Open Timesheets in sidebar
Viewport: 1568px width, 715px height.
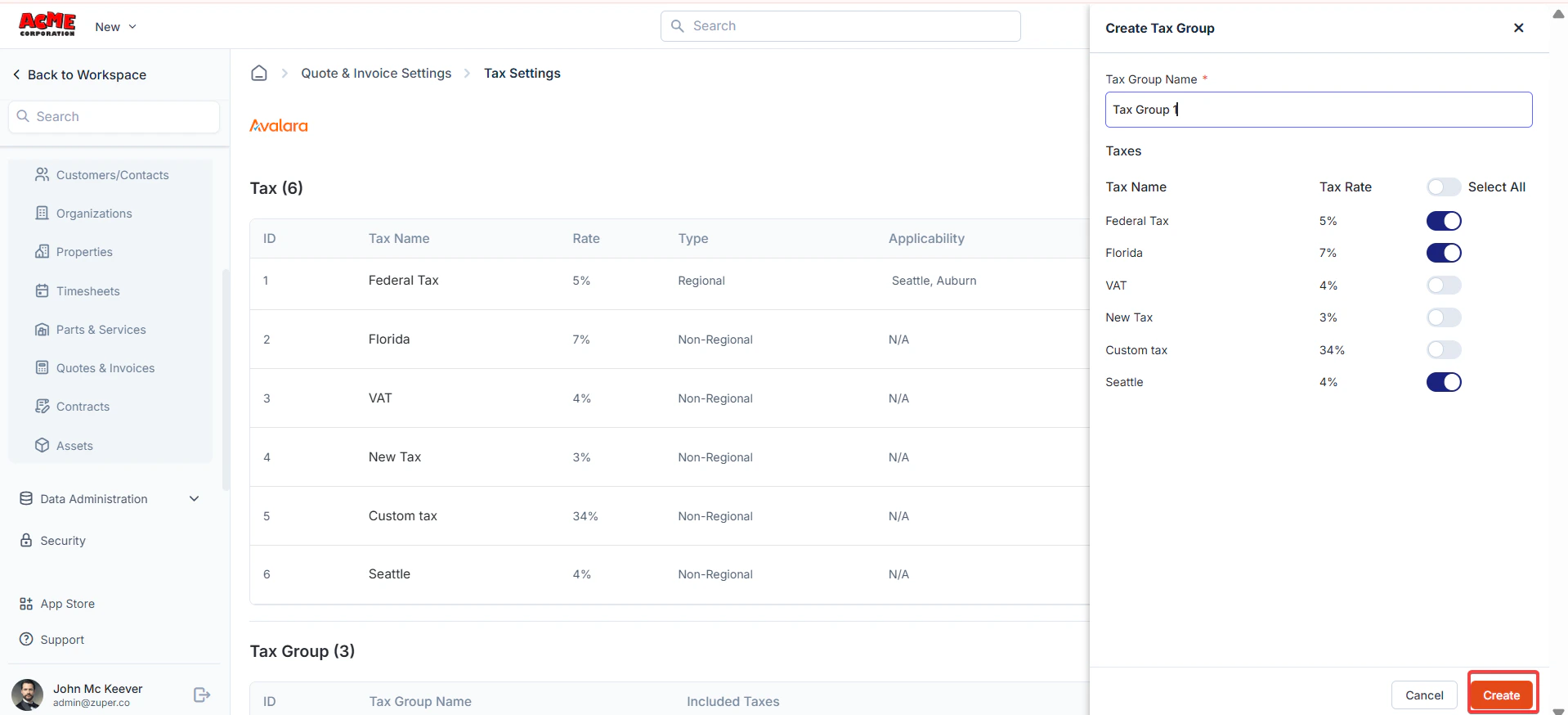click(87, 291)
